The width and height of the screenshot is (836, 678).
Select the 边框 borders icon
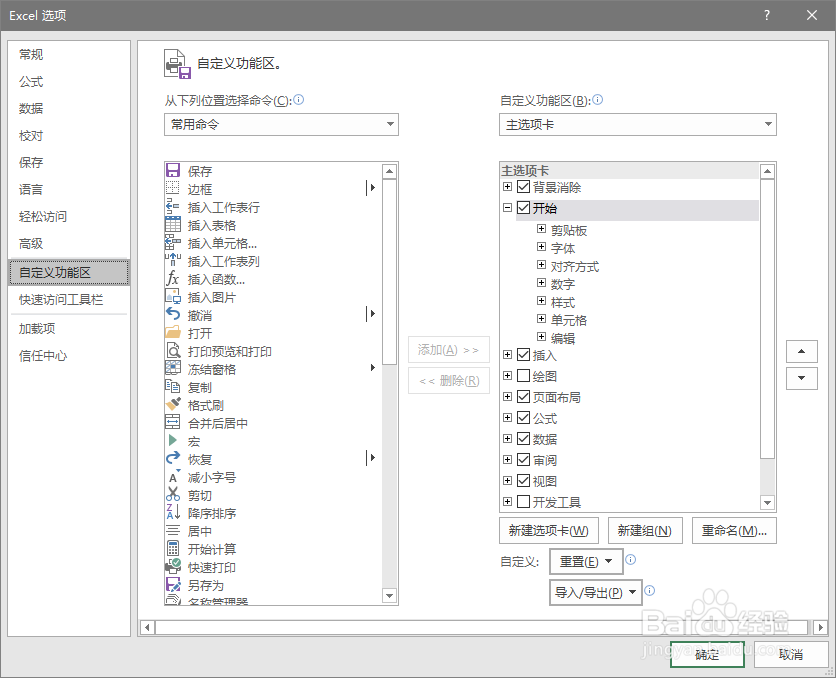[x=173, y=188]
